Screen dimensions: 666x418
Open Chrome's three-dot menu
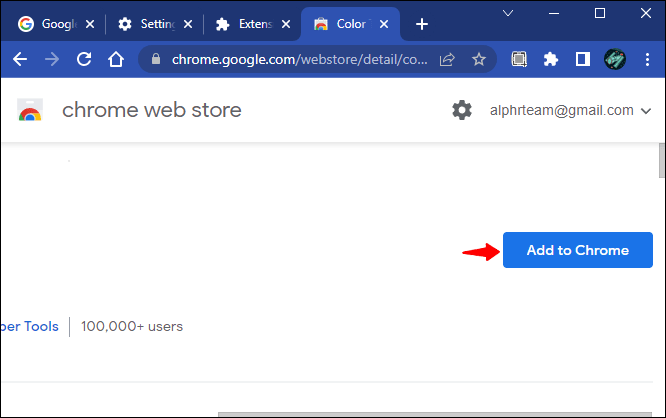click(647, 59)
